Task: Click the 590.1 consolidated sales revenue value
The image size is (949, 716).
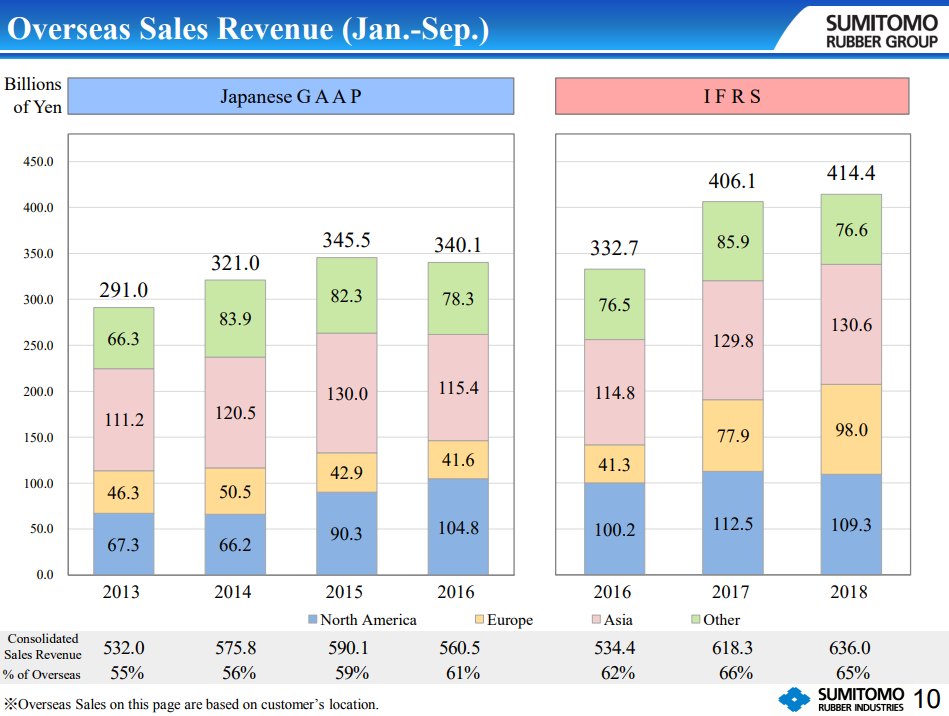Action: [x=348, y=648]
